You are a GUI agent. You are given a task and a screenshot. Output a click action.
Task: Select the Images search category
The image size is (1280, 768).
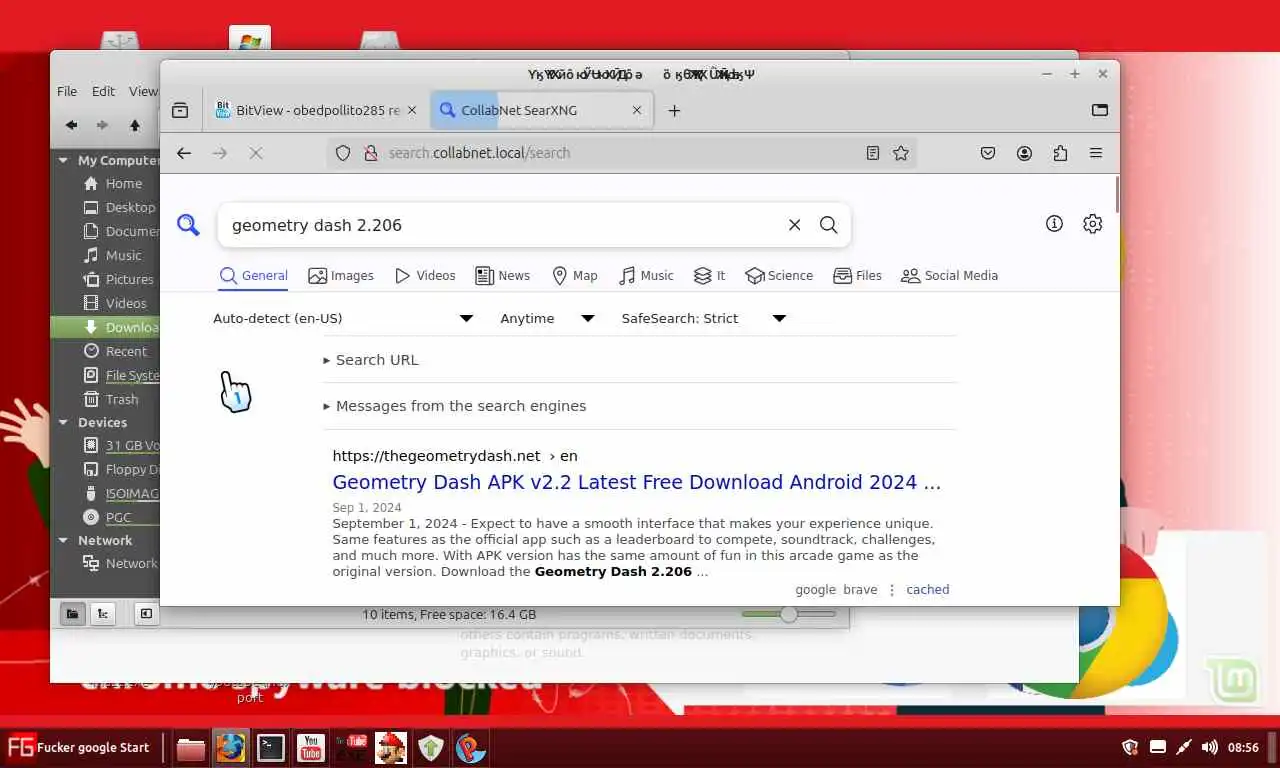click(x=341, y=276)
